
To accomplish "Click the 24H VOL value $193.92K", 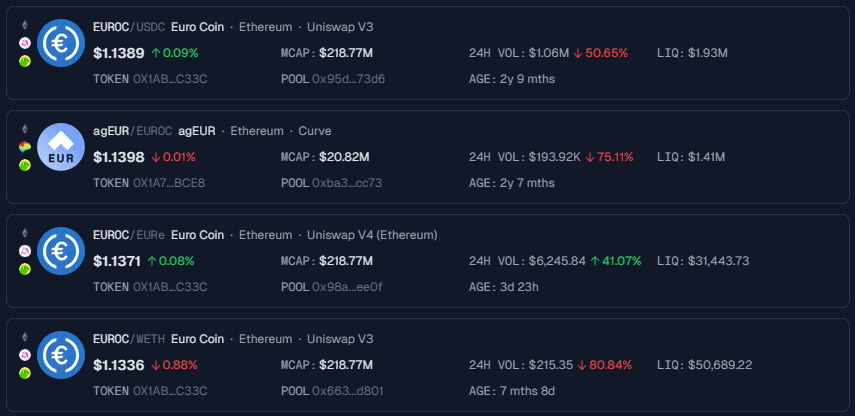I will (x=550, y=157).
